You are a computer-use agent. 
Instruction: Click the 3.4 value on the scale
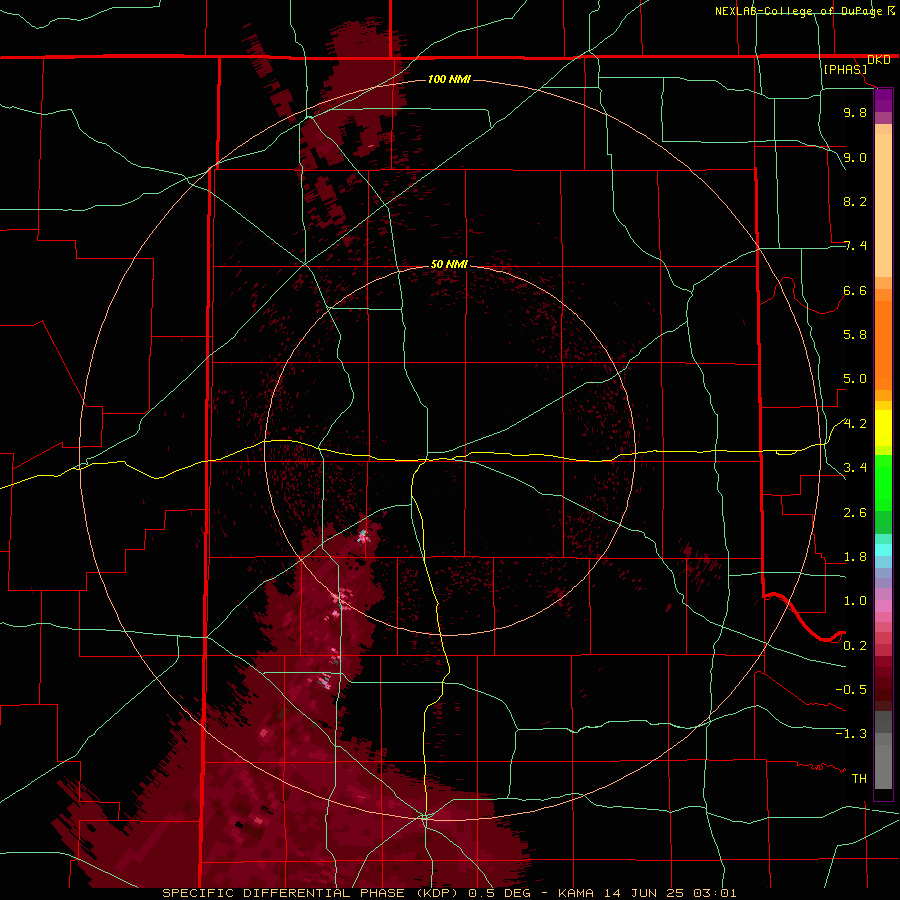pos(855,468)
